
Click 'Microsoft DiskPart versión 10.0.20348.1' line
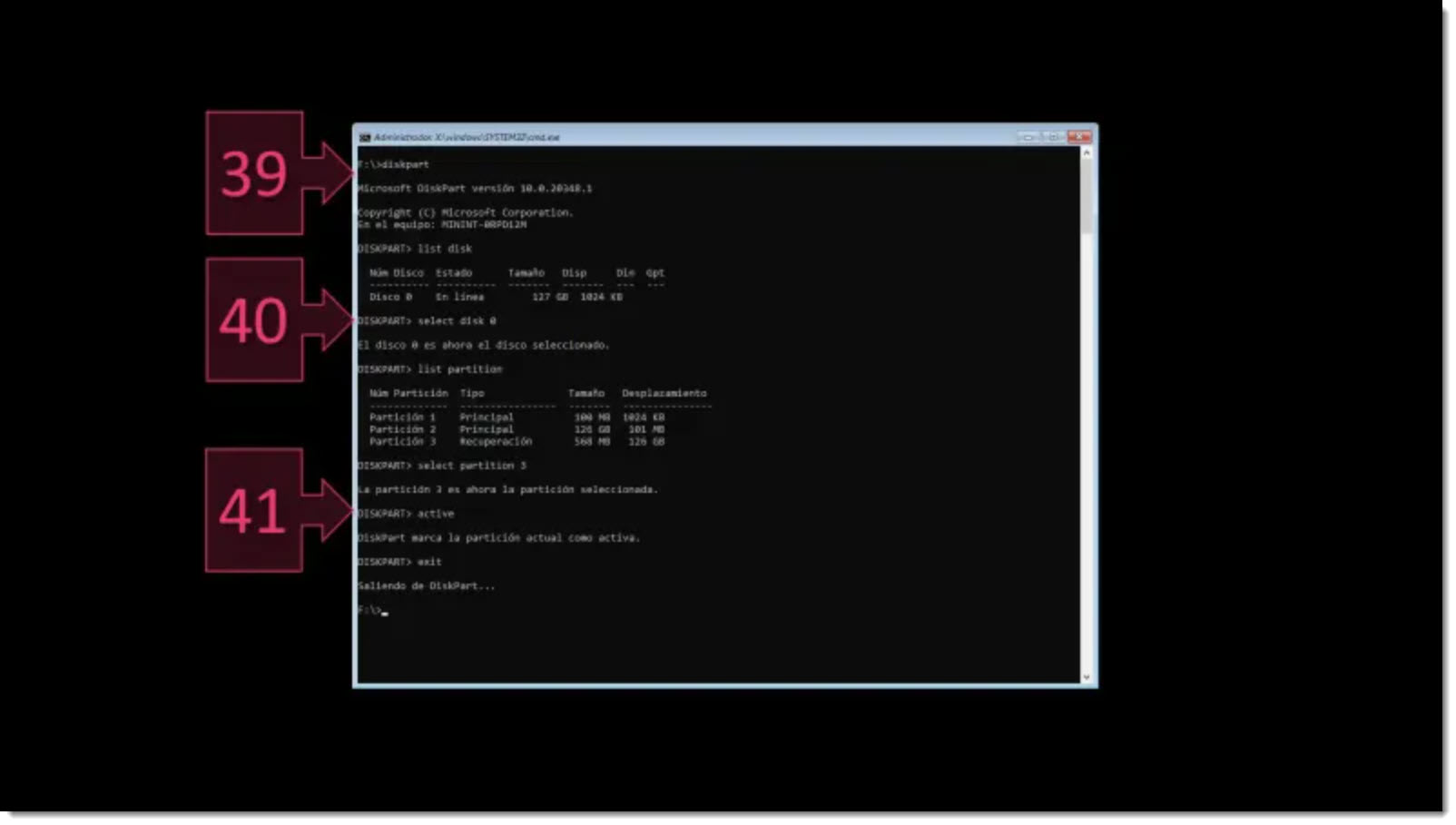pos(475,189)
